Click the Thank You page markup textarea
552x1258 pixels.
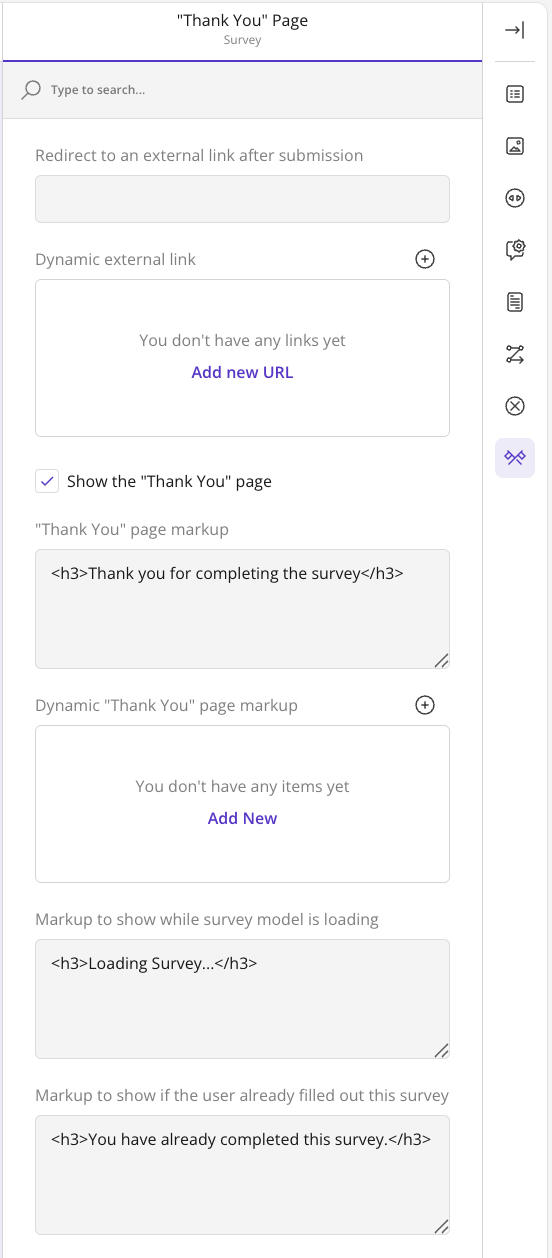(242, 609)
